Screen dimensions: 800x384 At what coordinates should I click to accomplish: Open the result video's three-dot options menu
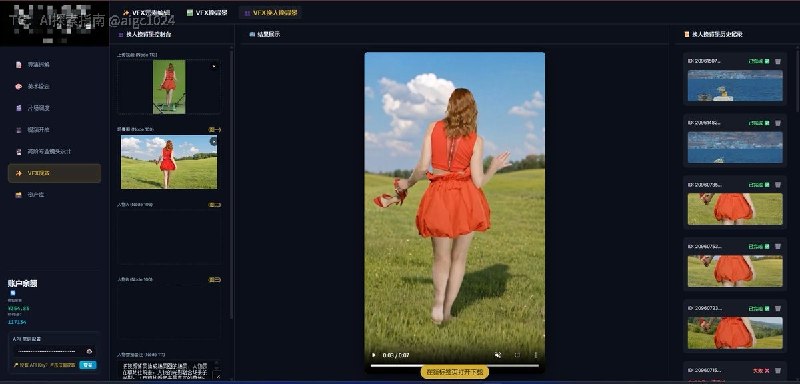(x=535, y=355)
